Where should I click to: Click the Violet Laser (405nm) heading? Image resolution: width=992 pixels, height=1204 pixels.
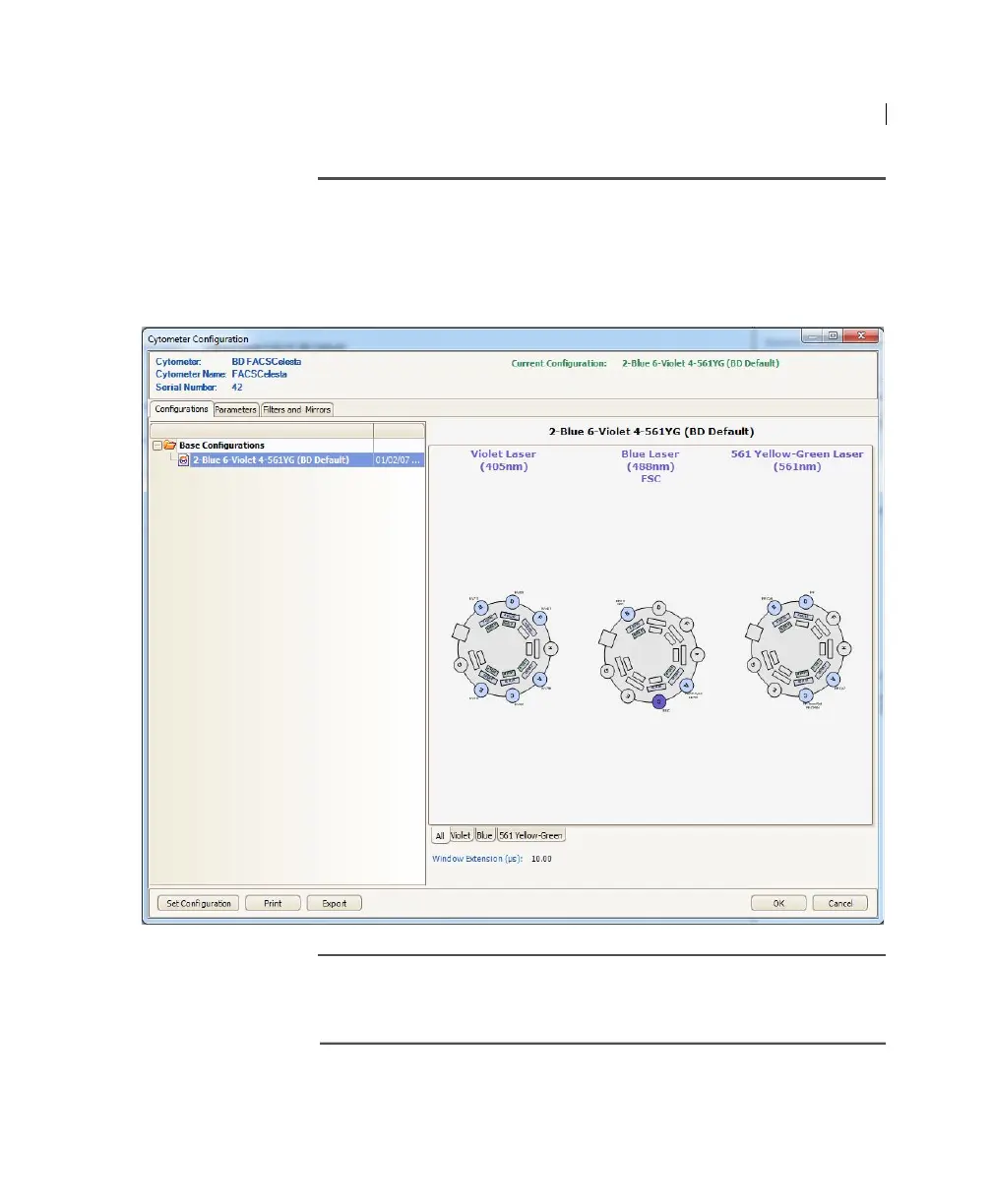503,460
